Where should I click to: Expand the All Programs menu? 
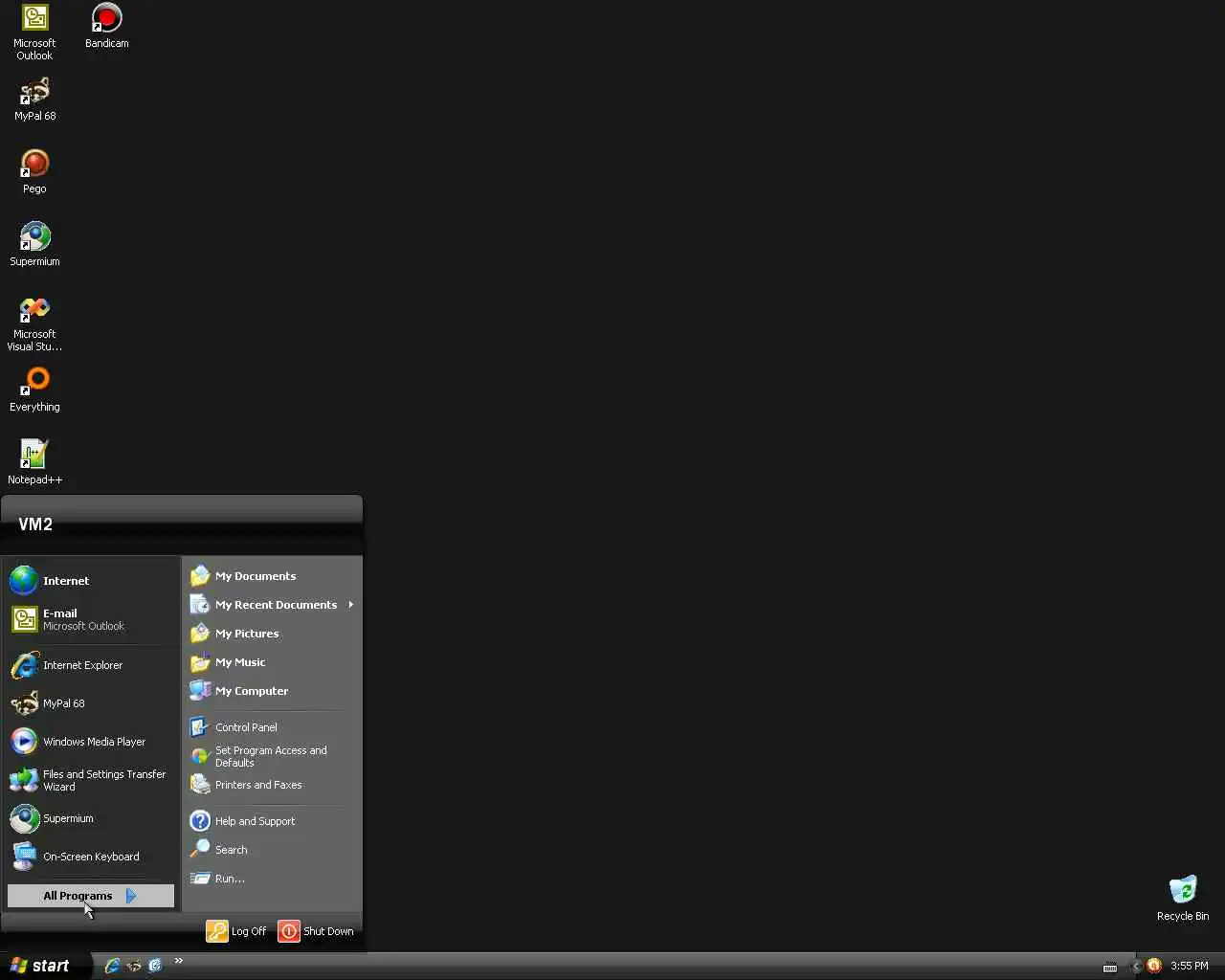91,896
